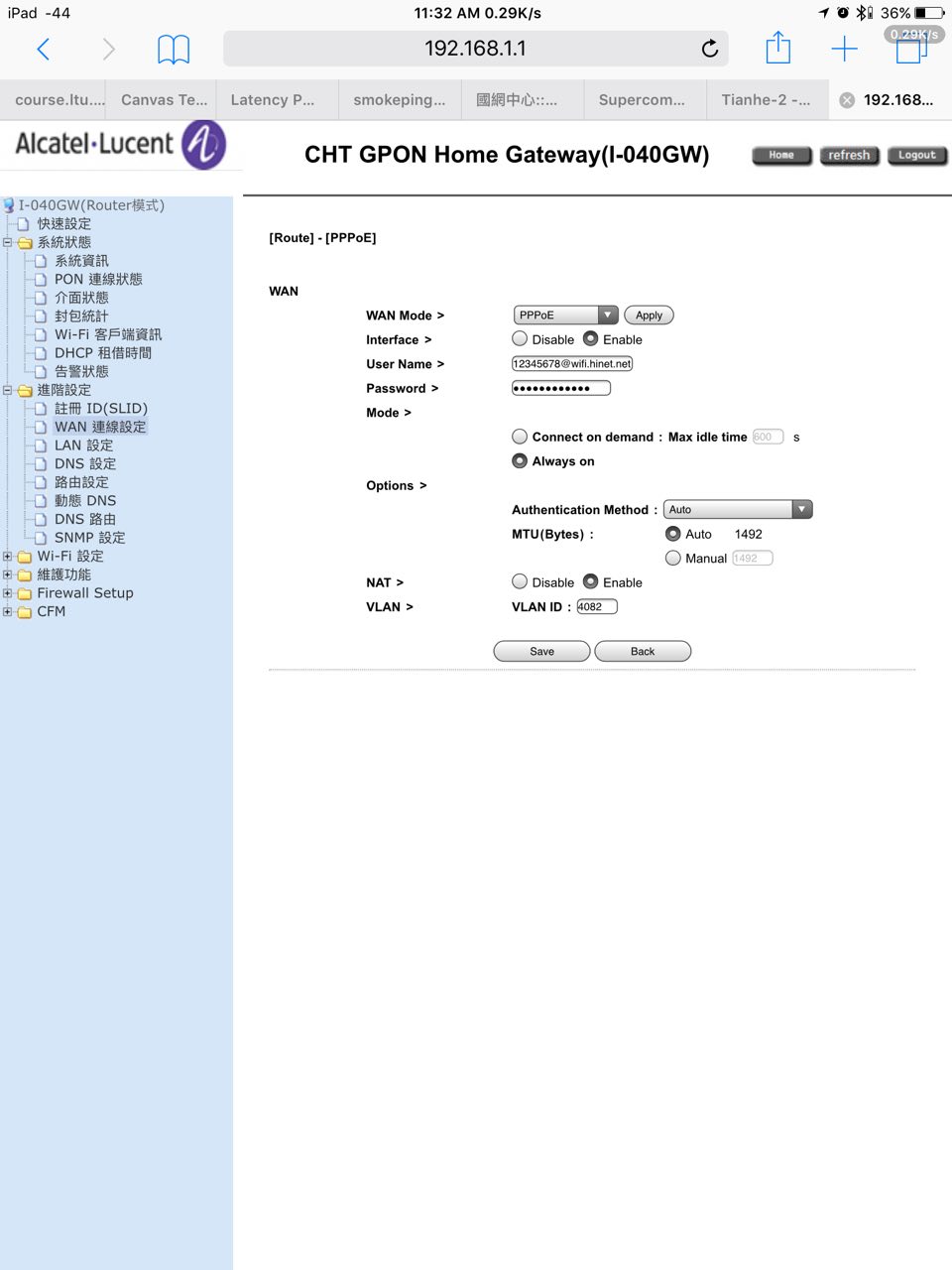Open SNMP 設定 page
This screenshot has height=1270, width=952.
pos(90,538)
